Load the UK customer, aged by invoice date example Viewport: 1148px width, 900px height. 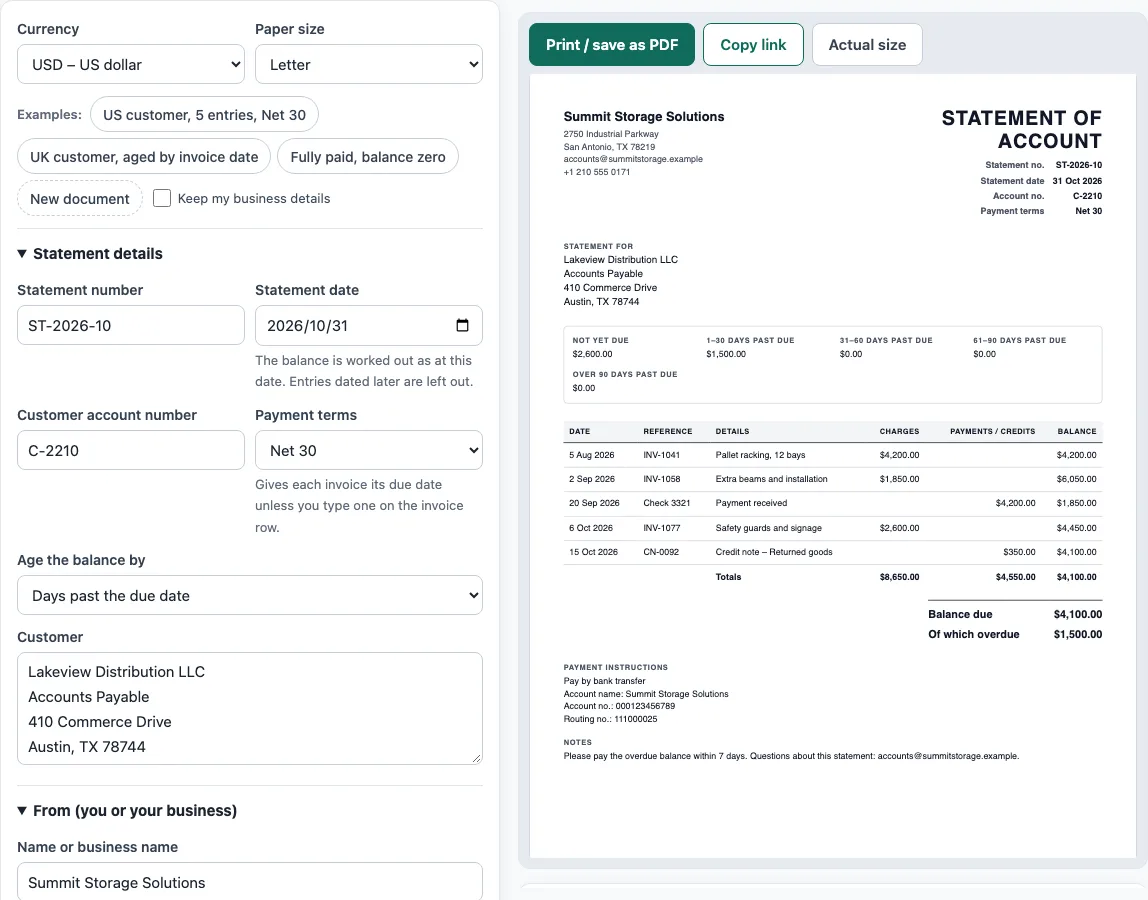click(x=144, y=157)
